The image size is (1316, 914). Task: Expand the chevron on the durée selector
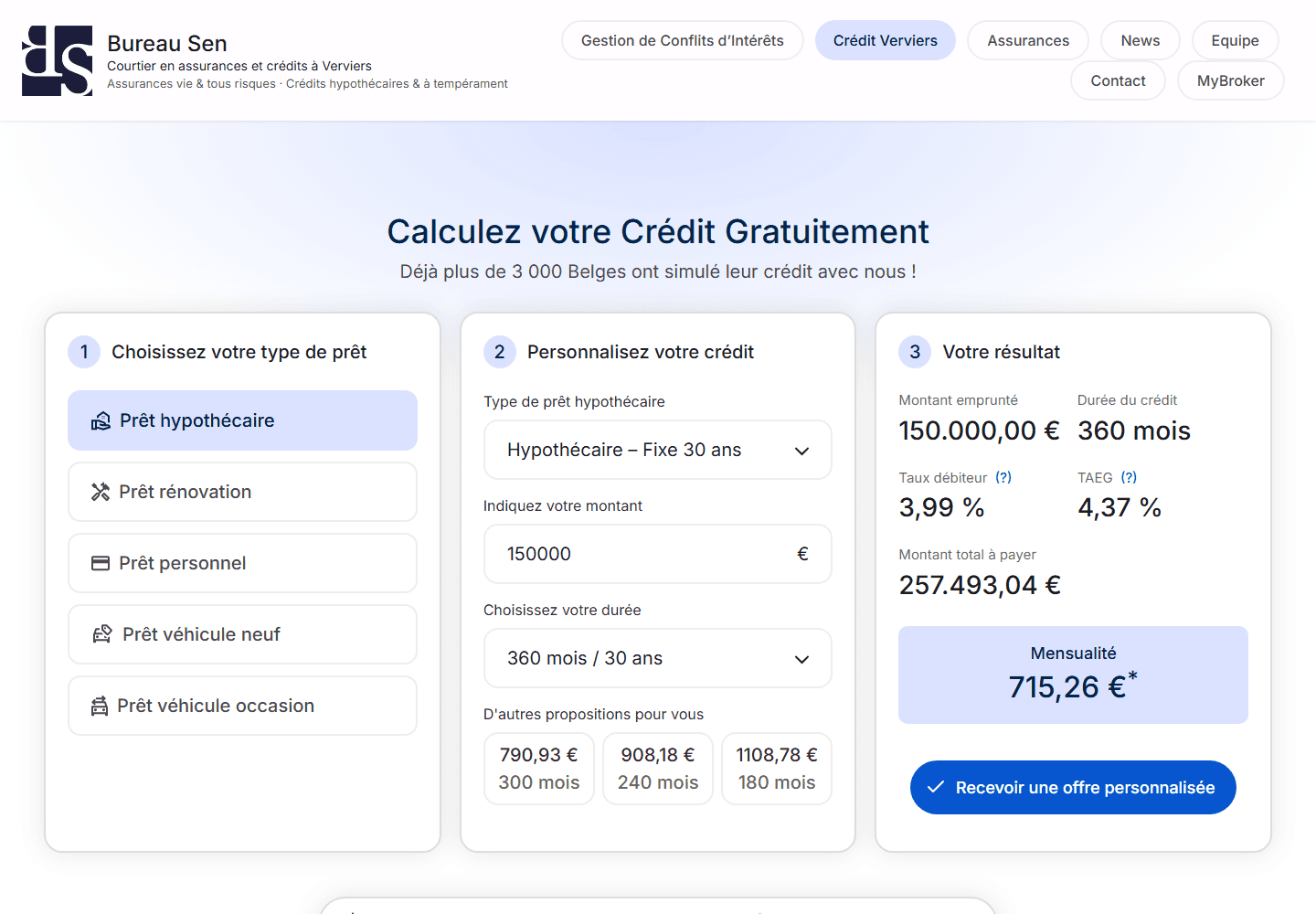point(802,659)
